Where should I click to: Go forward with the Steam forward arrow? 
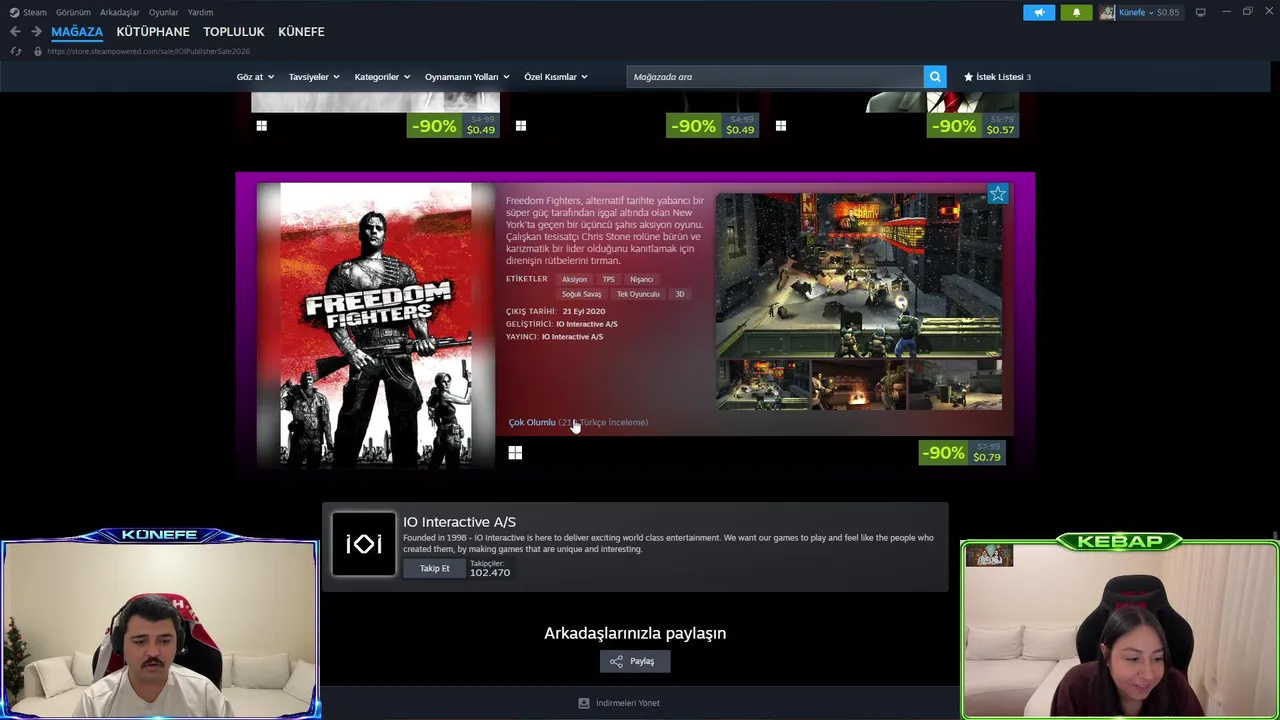[36, 32]
